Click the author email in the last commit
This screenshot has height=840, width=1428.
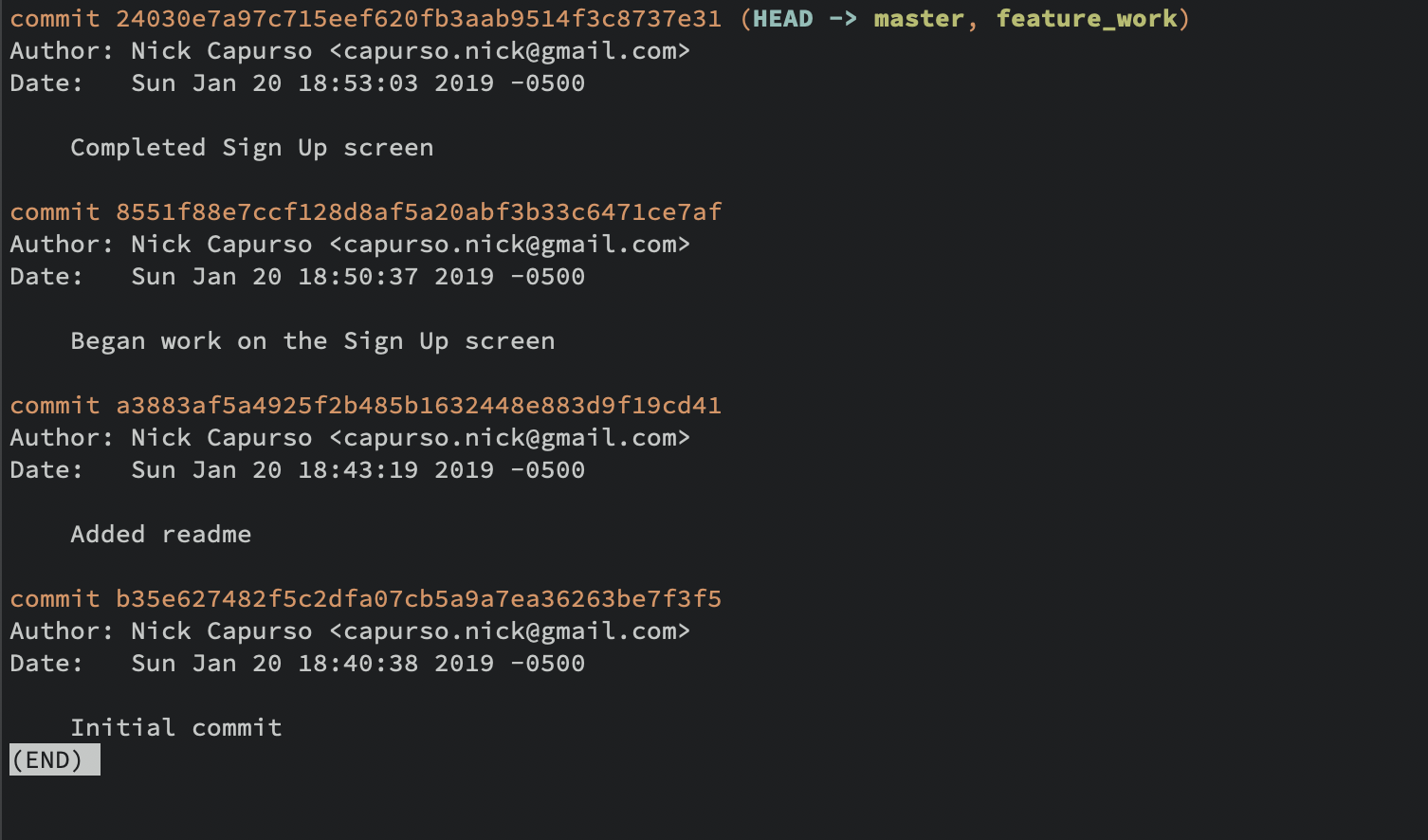tap(510, 631)
